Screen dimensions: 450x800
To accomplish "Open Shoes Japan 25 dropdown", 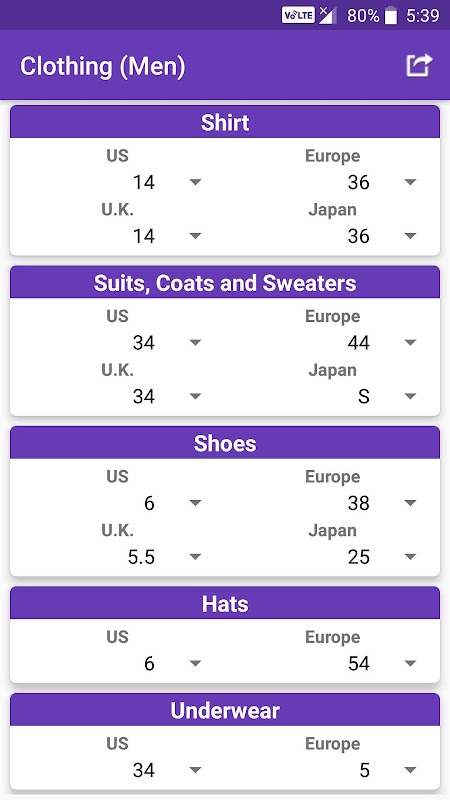I will (x=332, y=557).
